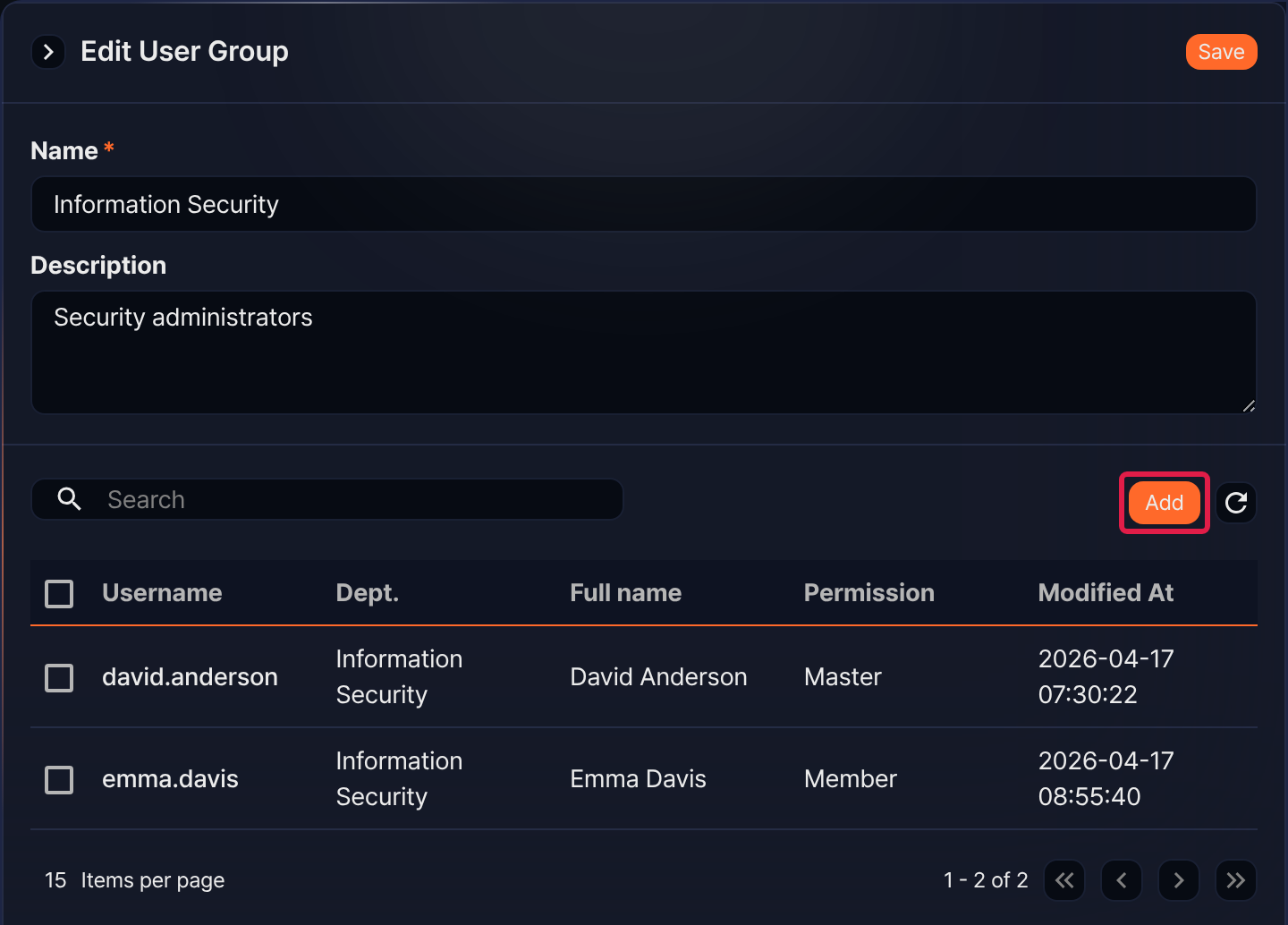Sort by Dept. column header
The width and height of the screenshot is (1288, 925).
click(x=367, y=593)
